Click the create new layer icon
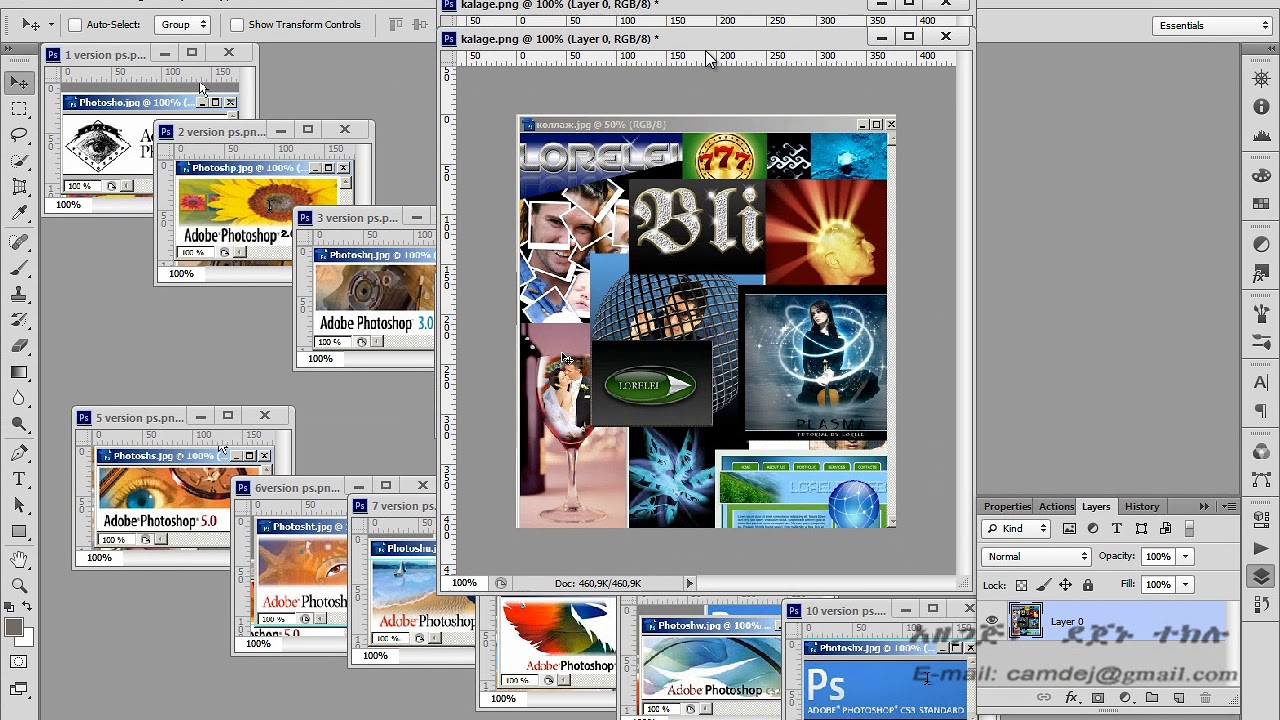1280x720 pixels. (1179, 697)
